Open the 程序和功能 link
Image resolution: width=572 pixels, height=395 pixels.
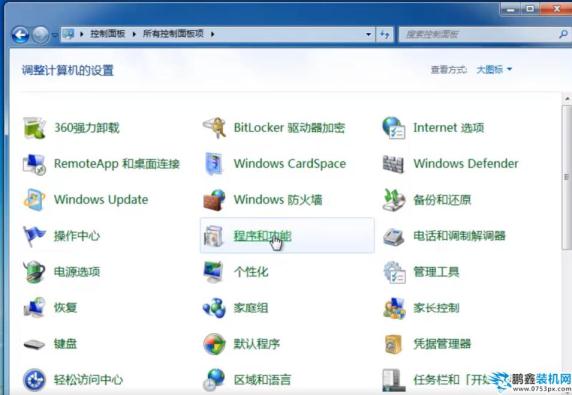click(262, 236)
